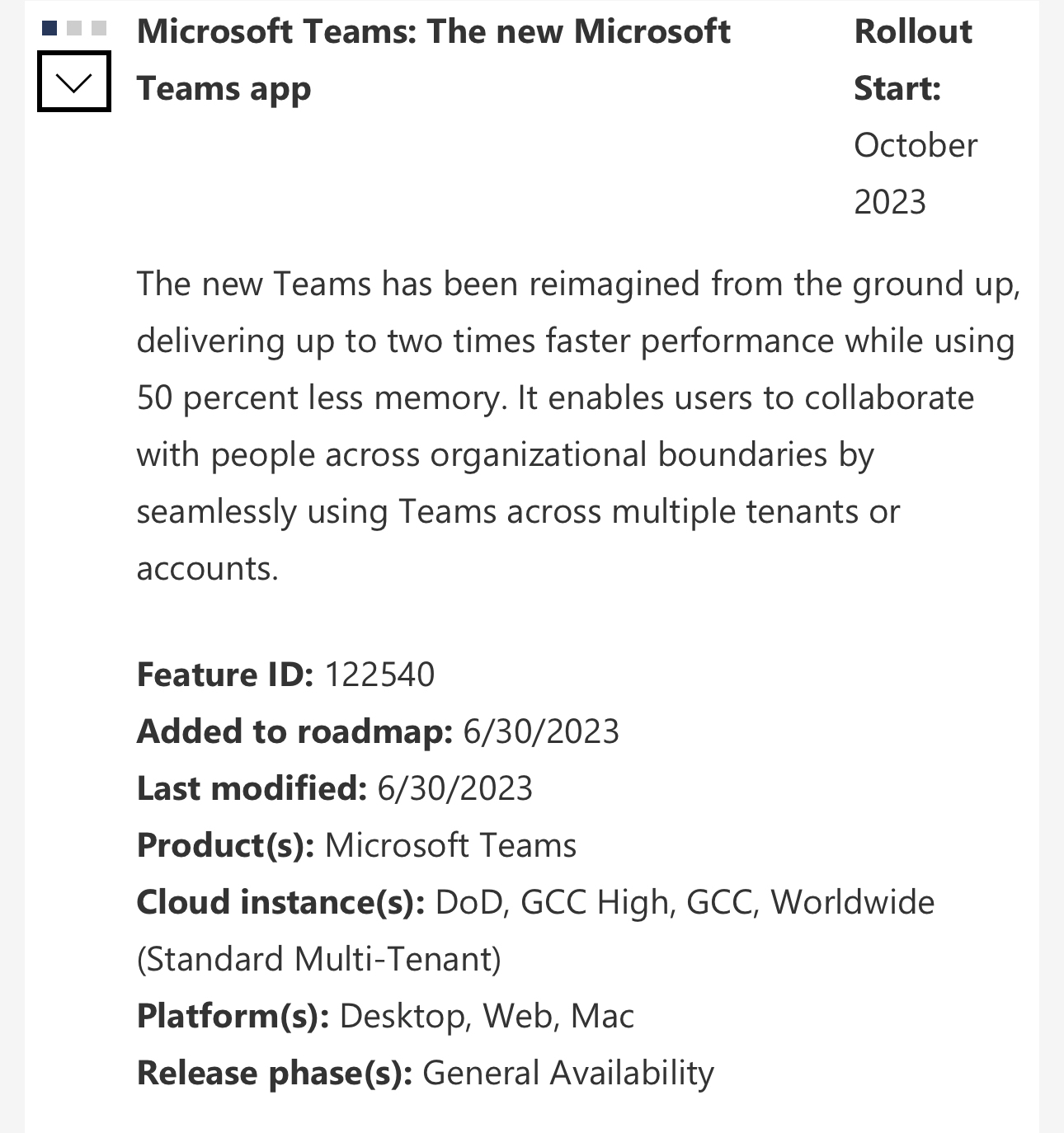Click the chevron icon inside the boxed button

[x=73, y=82]
